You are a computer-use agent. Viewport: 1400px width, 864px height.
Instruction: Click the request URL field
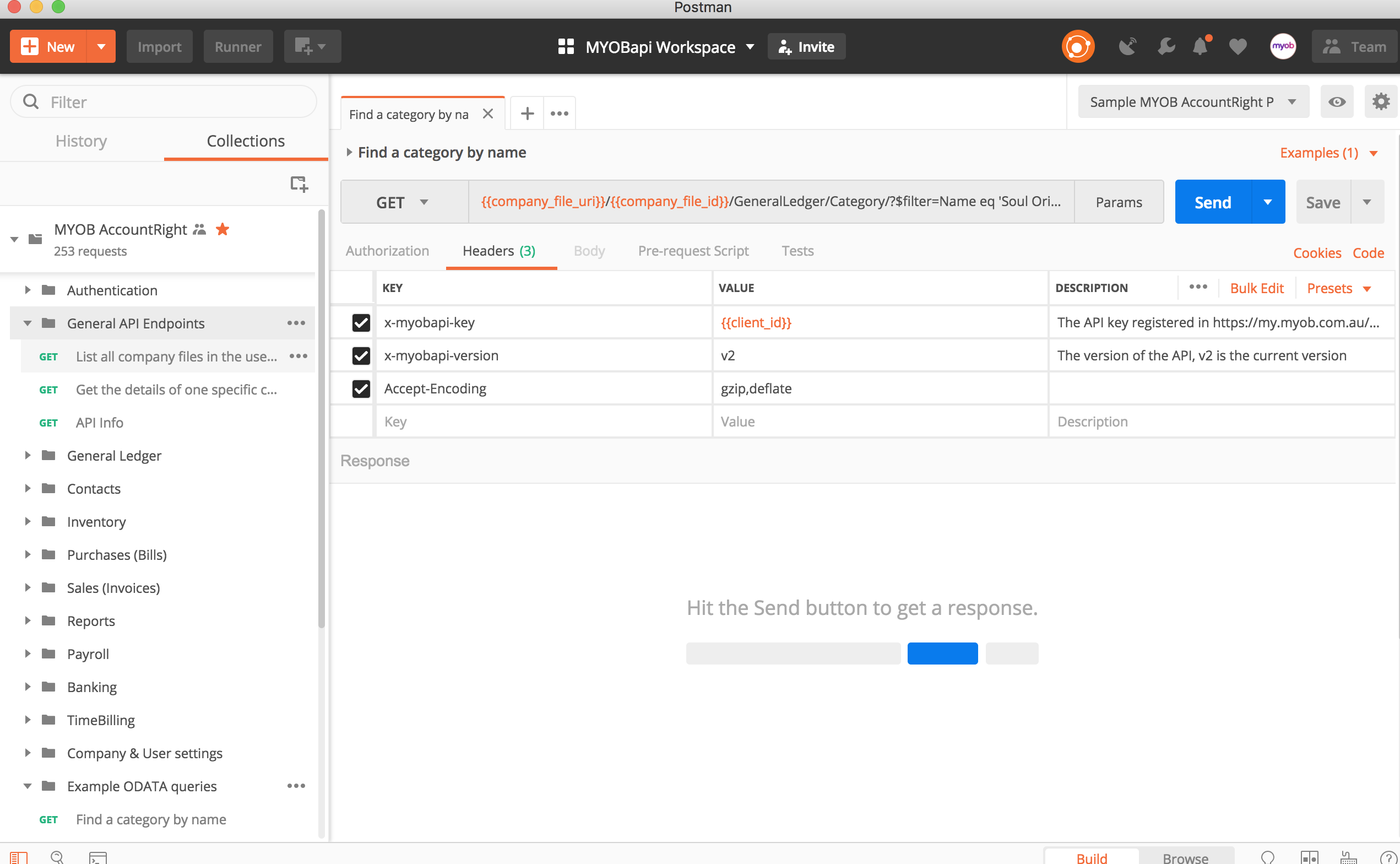[x=771, y=202]
